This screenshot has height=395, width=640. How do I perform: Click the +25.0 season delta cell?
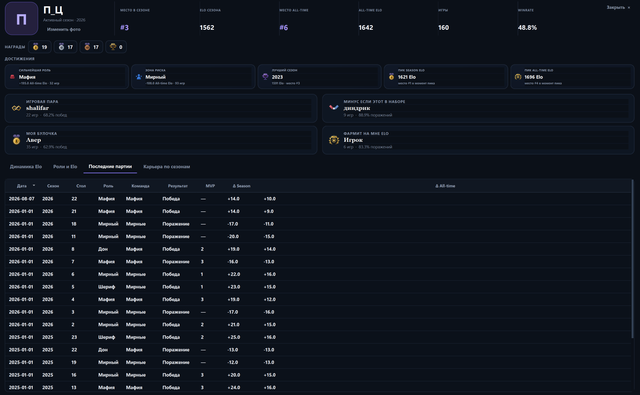click(234, 337)
